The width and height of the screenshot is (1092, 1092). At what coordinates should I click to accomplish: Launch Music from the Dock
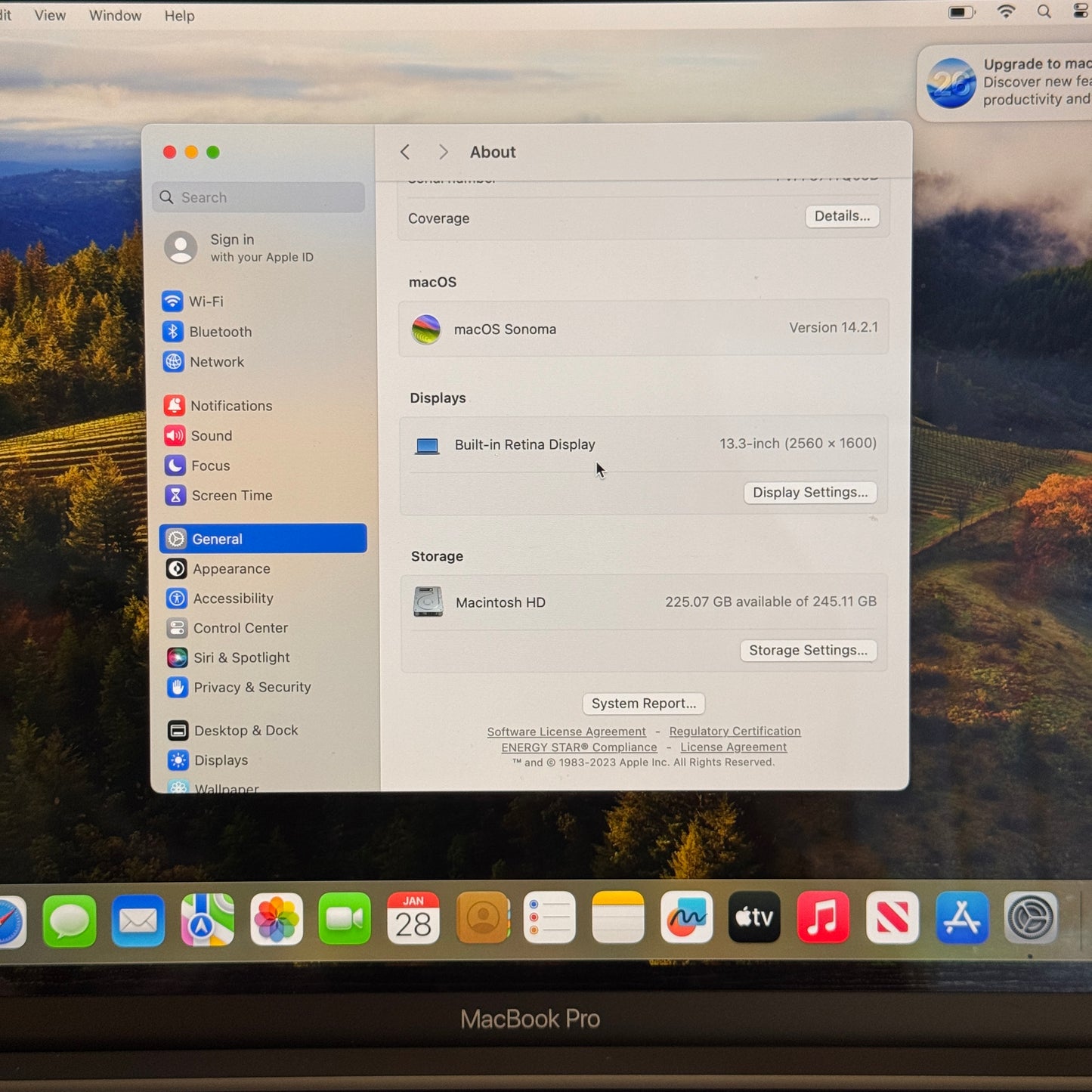(823, 917)
